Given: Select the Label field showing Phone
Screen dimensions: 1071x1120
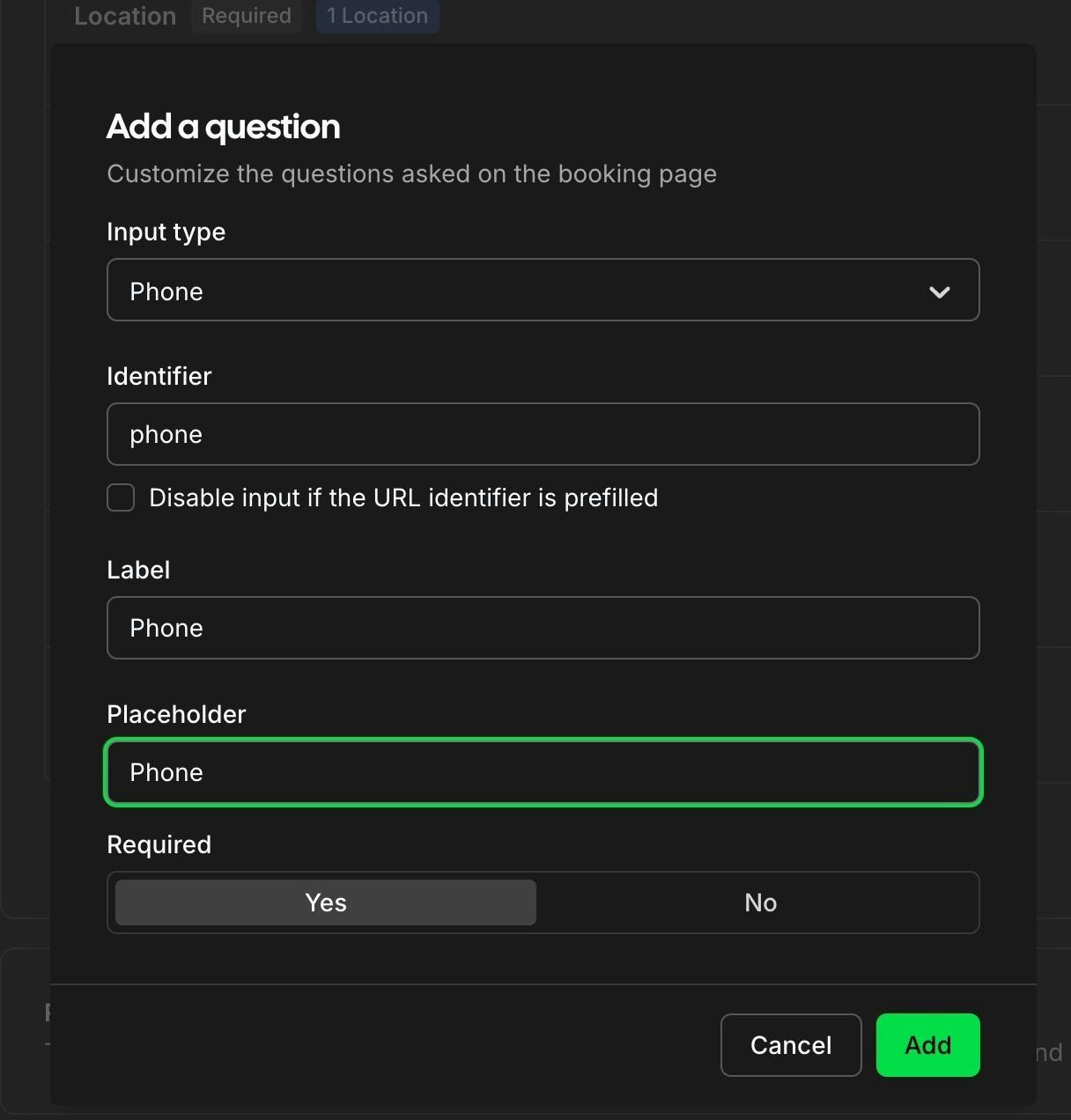Looking at the screenshot, I should click(543, 628).
